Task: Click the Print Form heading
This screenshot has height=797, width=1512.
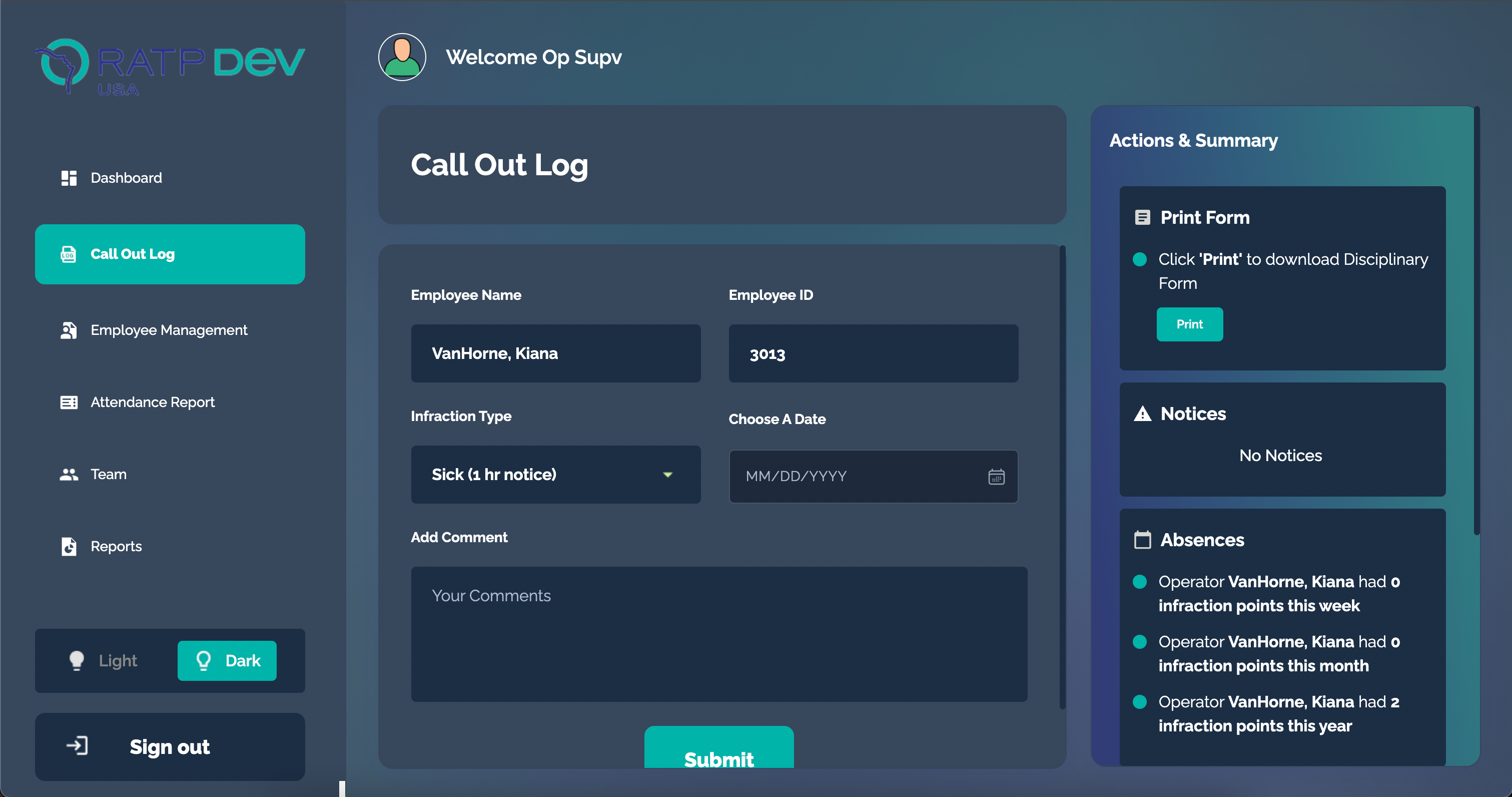Action: coord(1205,217)
